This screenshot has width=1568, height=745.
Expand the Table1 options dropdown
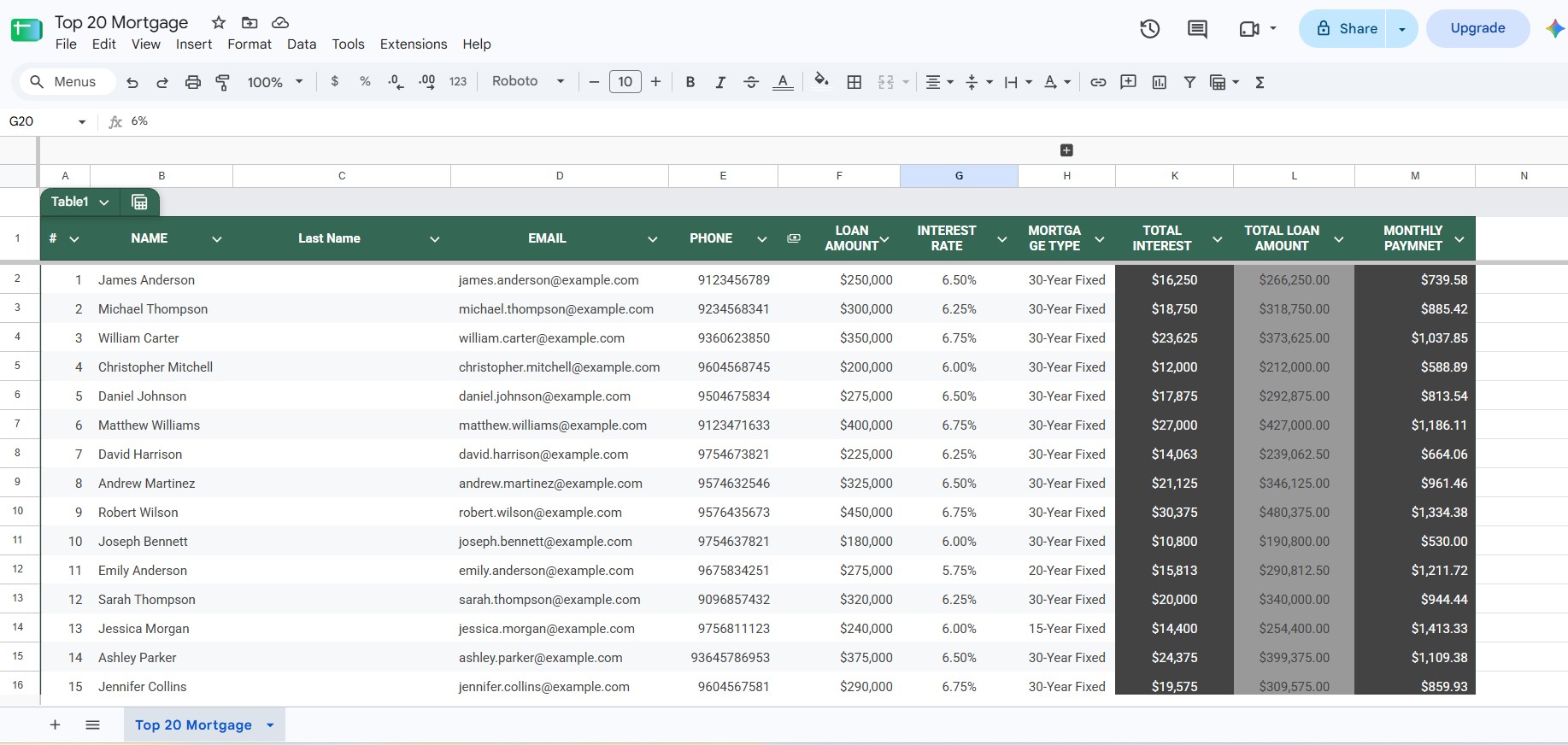point(103,202)
